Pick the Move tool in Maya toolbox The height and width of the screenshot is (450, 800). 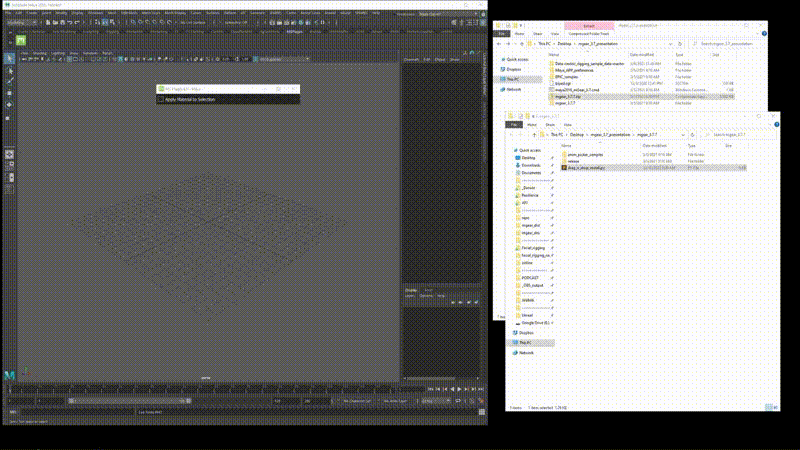tap(9, 93)
